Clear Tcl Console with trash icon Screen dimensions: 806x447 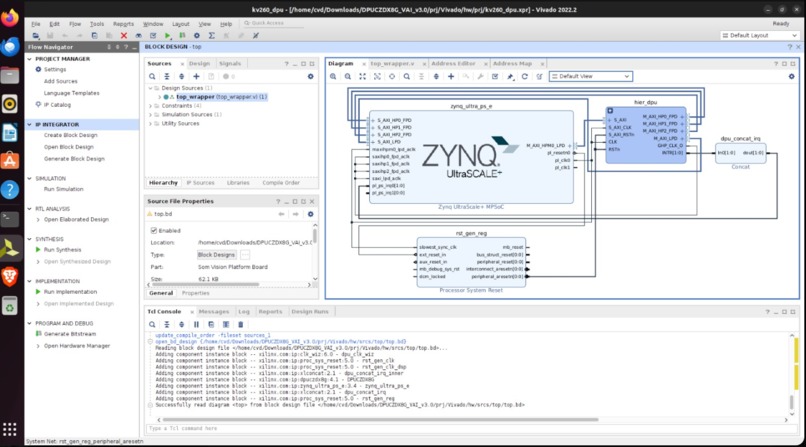[241, 325]
